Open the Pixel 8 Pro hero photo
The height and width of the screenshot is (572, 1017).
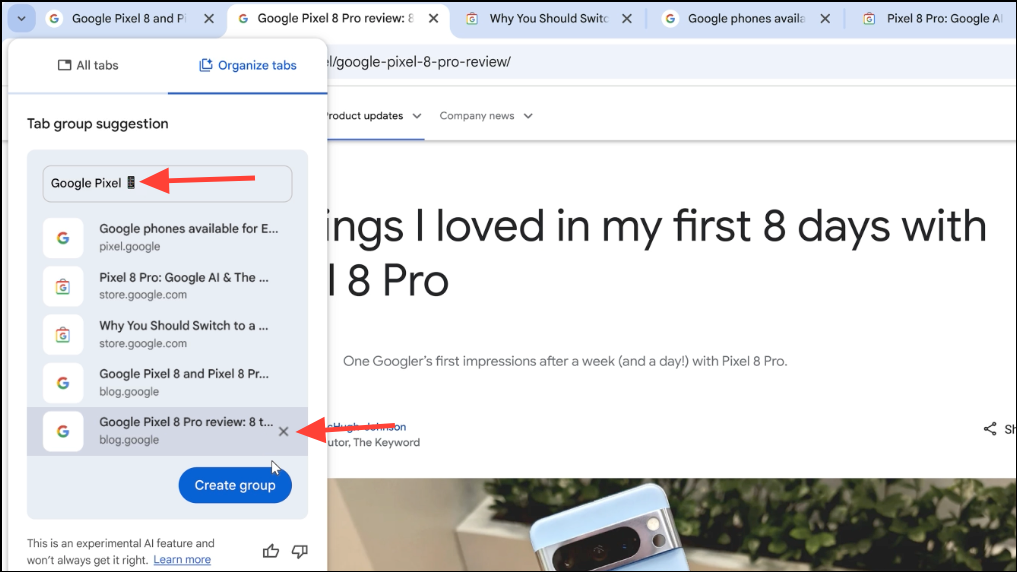point(671,525)
